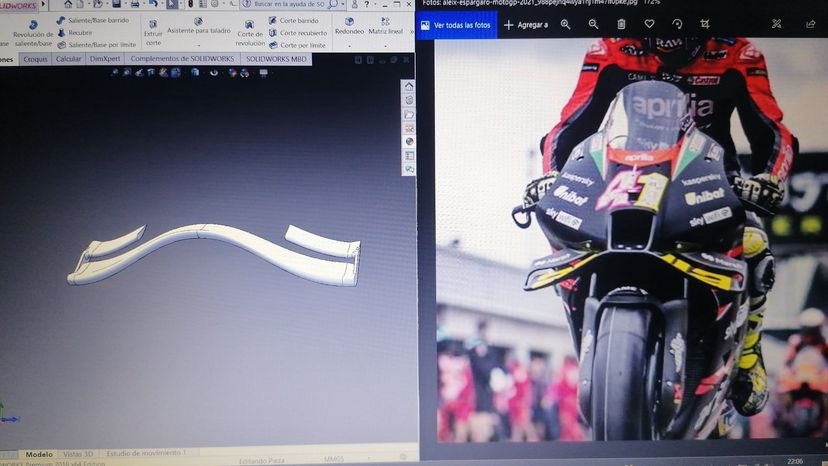Click the user login icon in SolidWorks
This screenshot has height=466, width=828.
[354, 4]
